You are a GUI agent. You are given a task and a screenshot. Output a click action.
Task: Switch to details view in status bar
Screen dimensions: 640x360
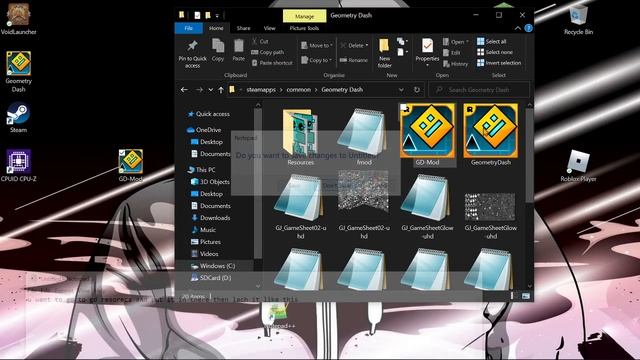point(512,296)
